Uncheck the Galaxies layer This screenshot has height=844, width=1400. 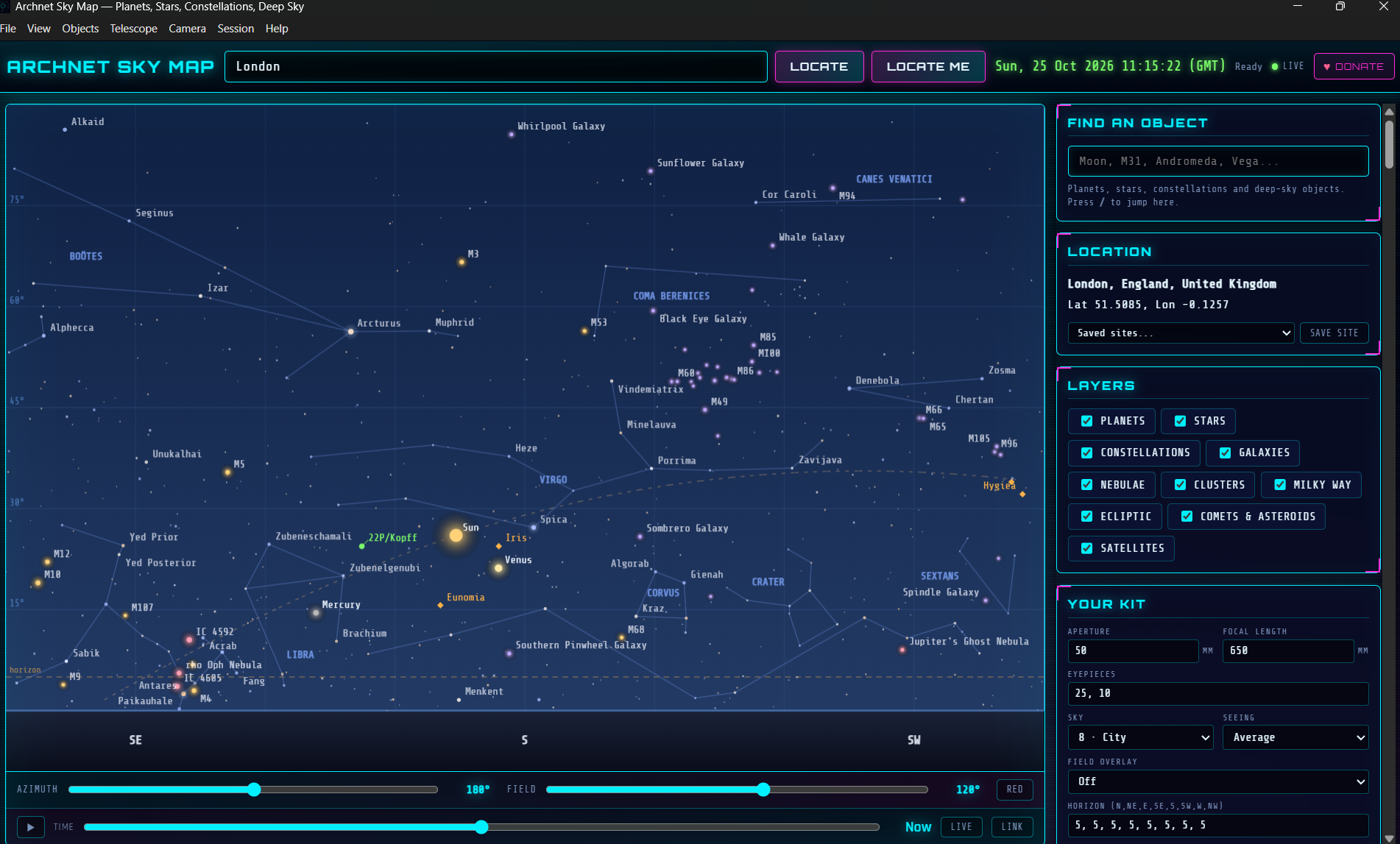point(1225,453)
